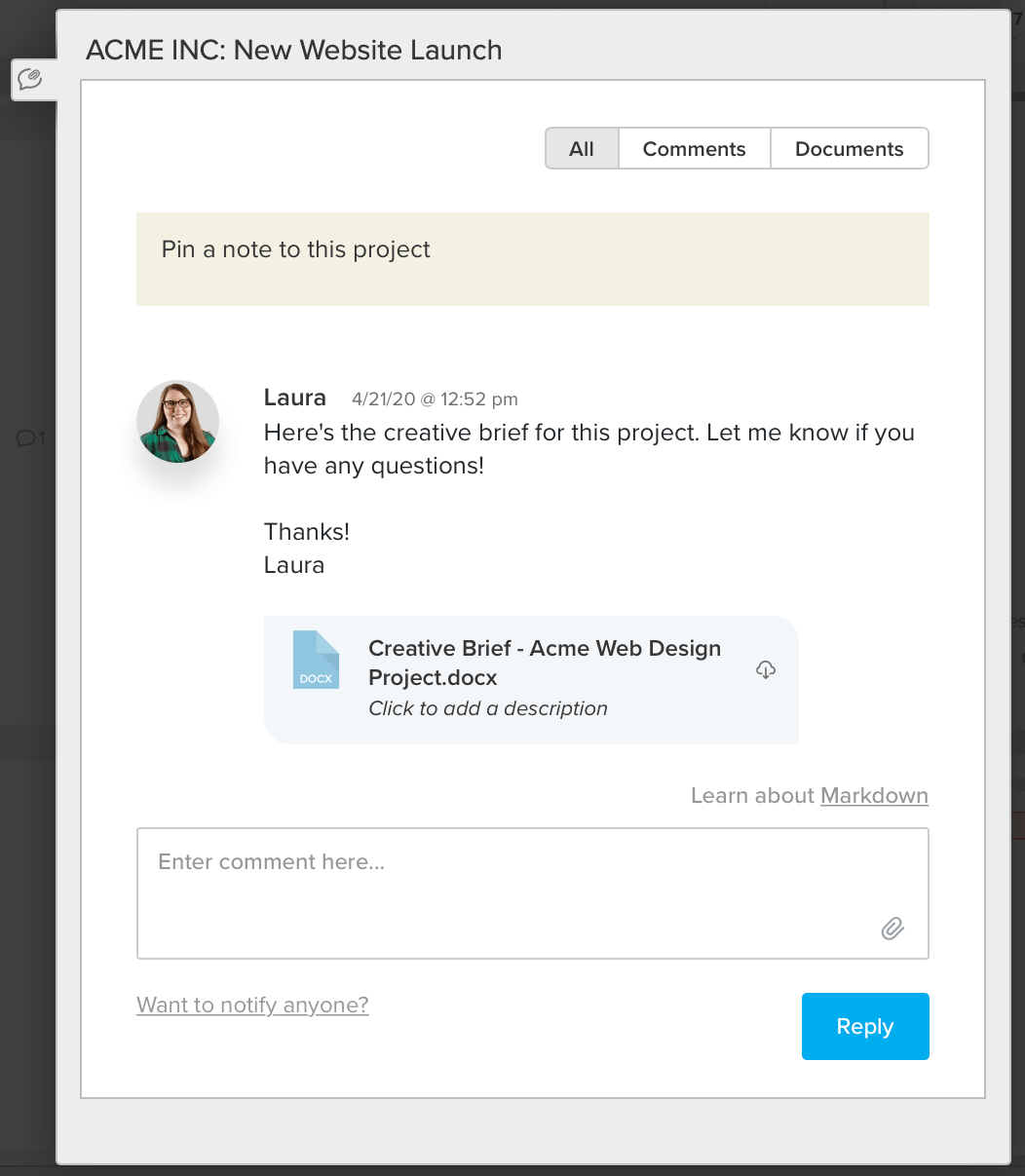This screenshot has height=1176, width=1025.
Task: Switch to the Comments tab
Action: tap(693, 148)
